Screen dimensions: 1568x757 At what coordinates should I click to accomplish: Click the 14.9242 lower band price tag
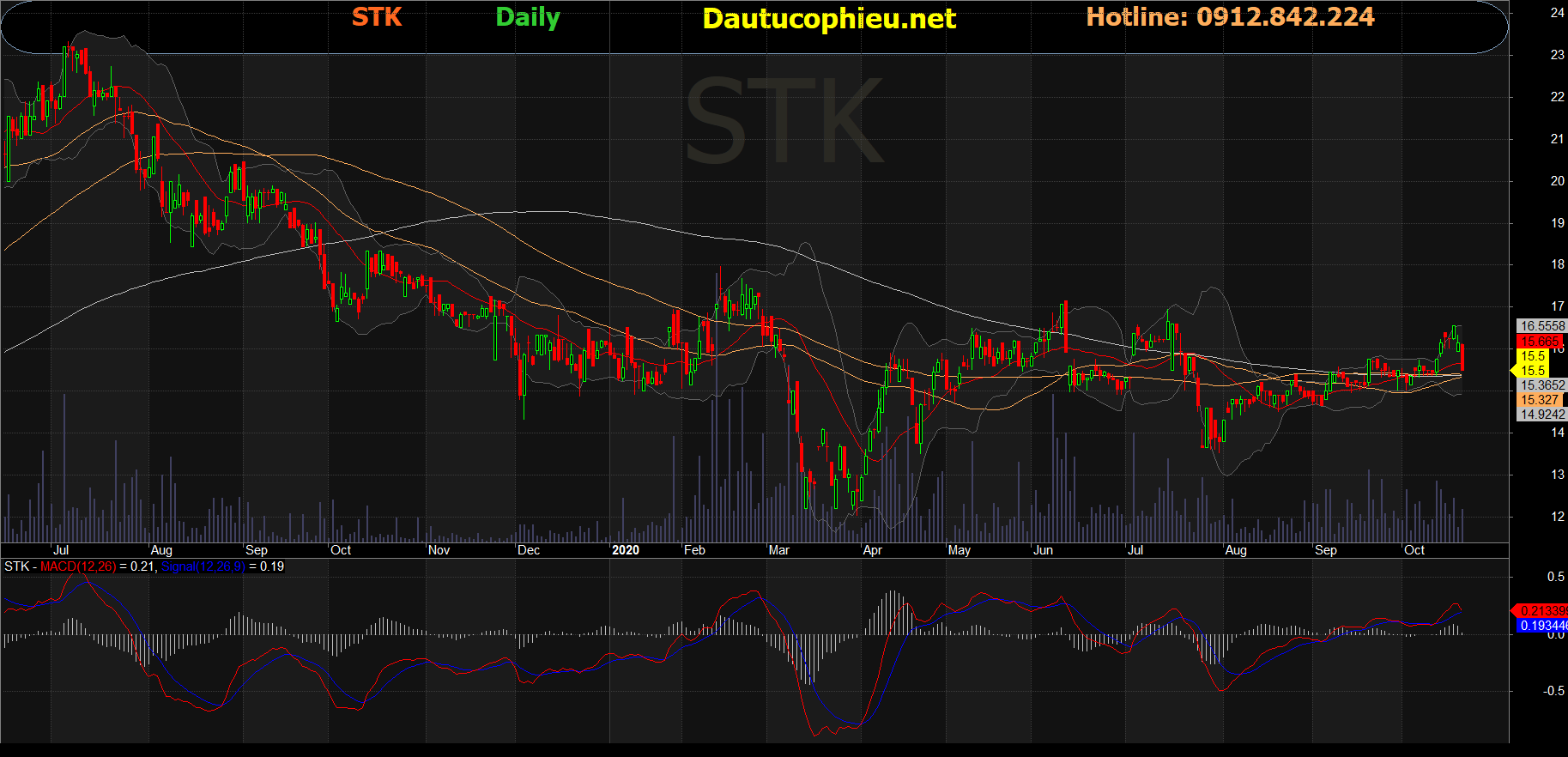tap(1541, 415)
